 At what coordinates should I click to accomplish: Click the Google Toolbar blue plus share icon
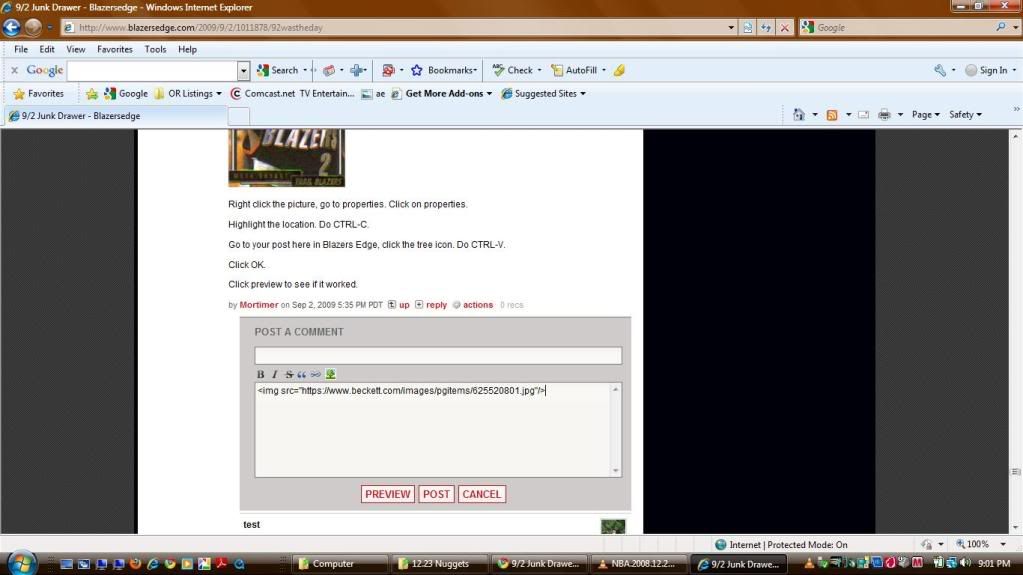tap(356, 70)
